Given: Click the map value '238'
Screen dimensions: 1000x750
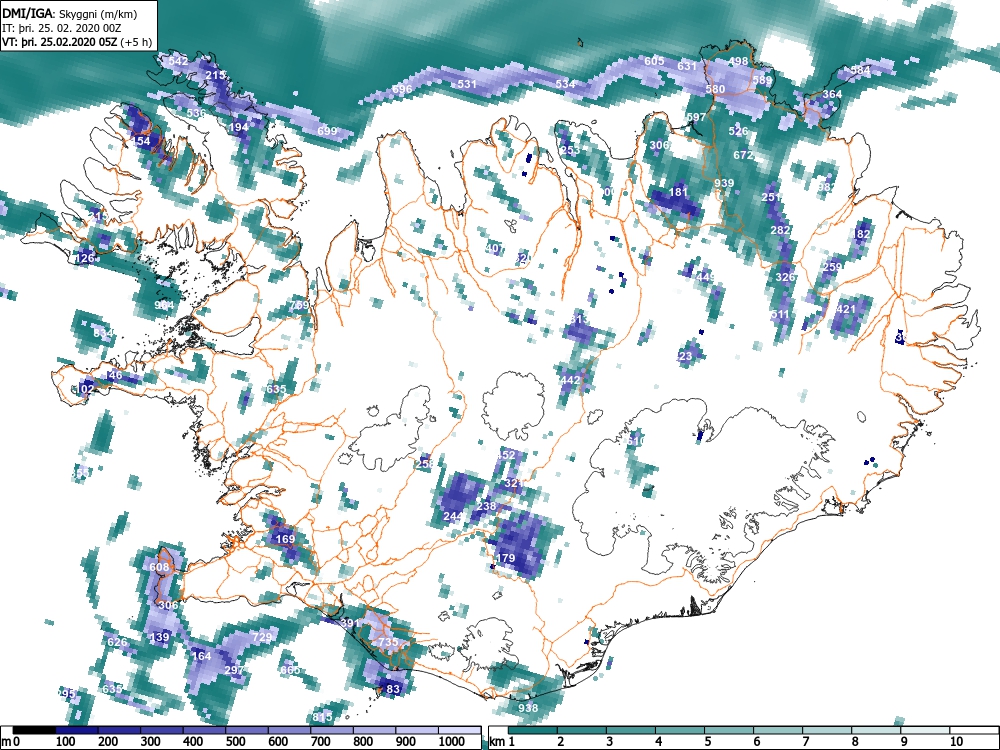Looking at the screenshot, I should click(486, 506).
